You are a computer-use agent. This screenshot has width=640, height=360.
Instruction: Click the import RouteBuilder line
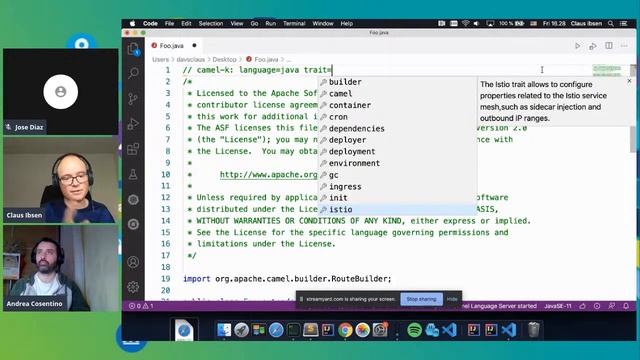point(287,279)
